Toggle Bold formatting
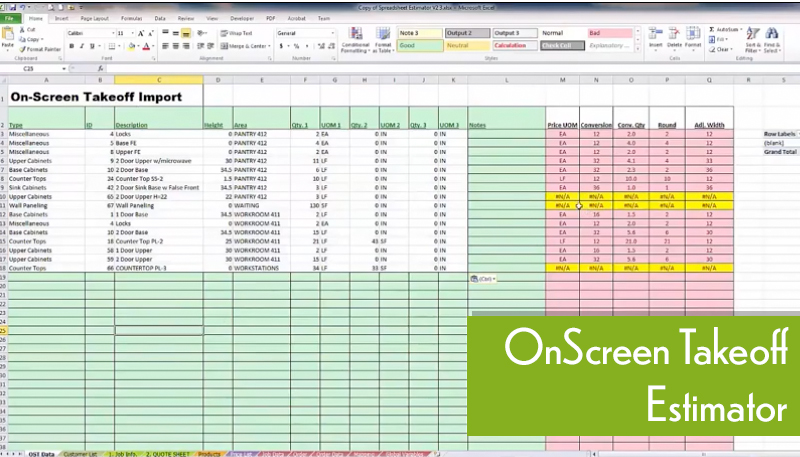This screenshot has height=457, width=800. (71, 46)
